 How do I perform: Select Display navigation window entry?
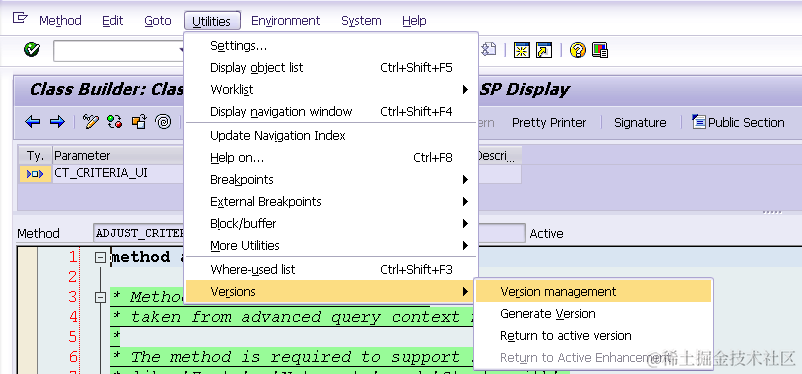click(x=331, y=112)
